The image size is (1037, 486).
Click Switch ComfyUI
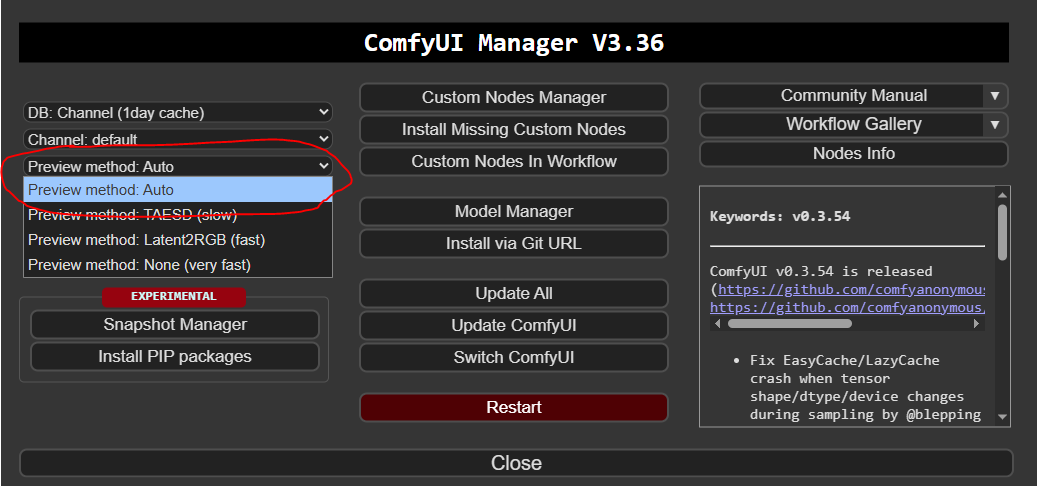coord(514,358)
